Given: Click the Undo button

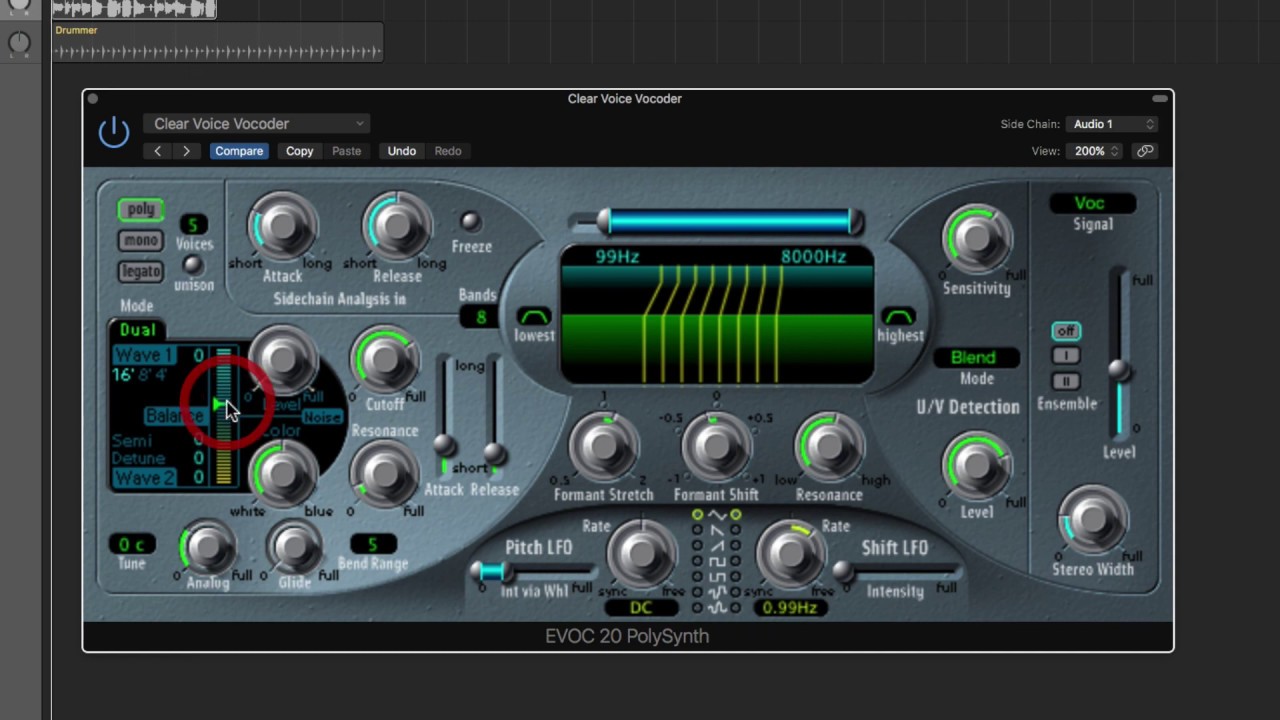Looking at the screenshot, I should [401, 151].
